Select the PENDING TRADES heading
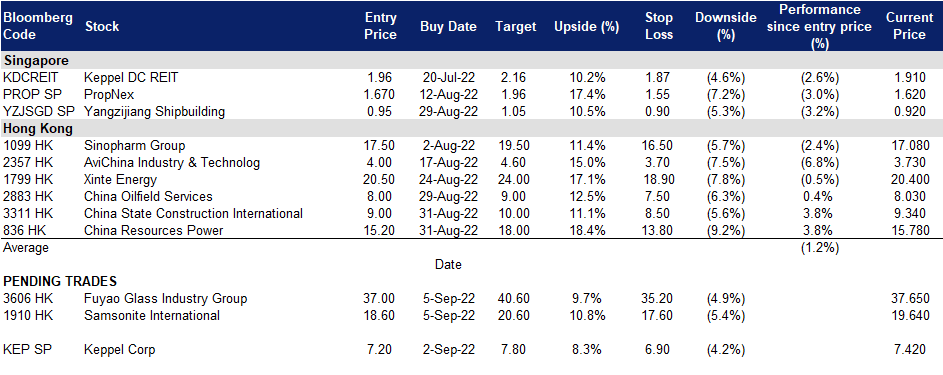943x375 pixels. click(x=60, y=281)
